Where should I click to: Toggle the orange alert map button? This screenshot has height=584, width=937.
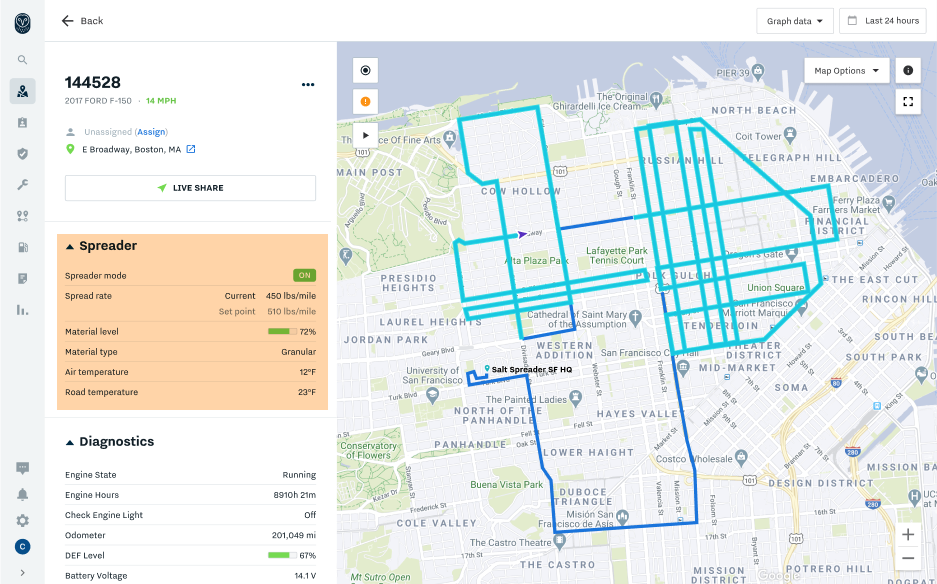pyautogui.click(x=365, y=102)
